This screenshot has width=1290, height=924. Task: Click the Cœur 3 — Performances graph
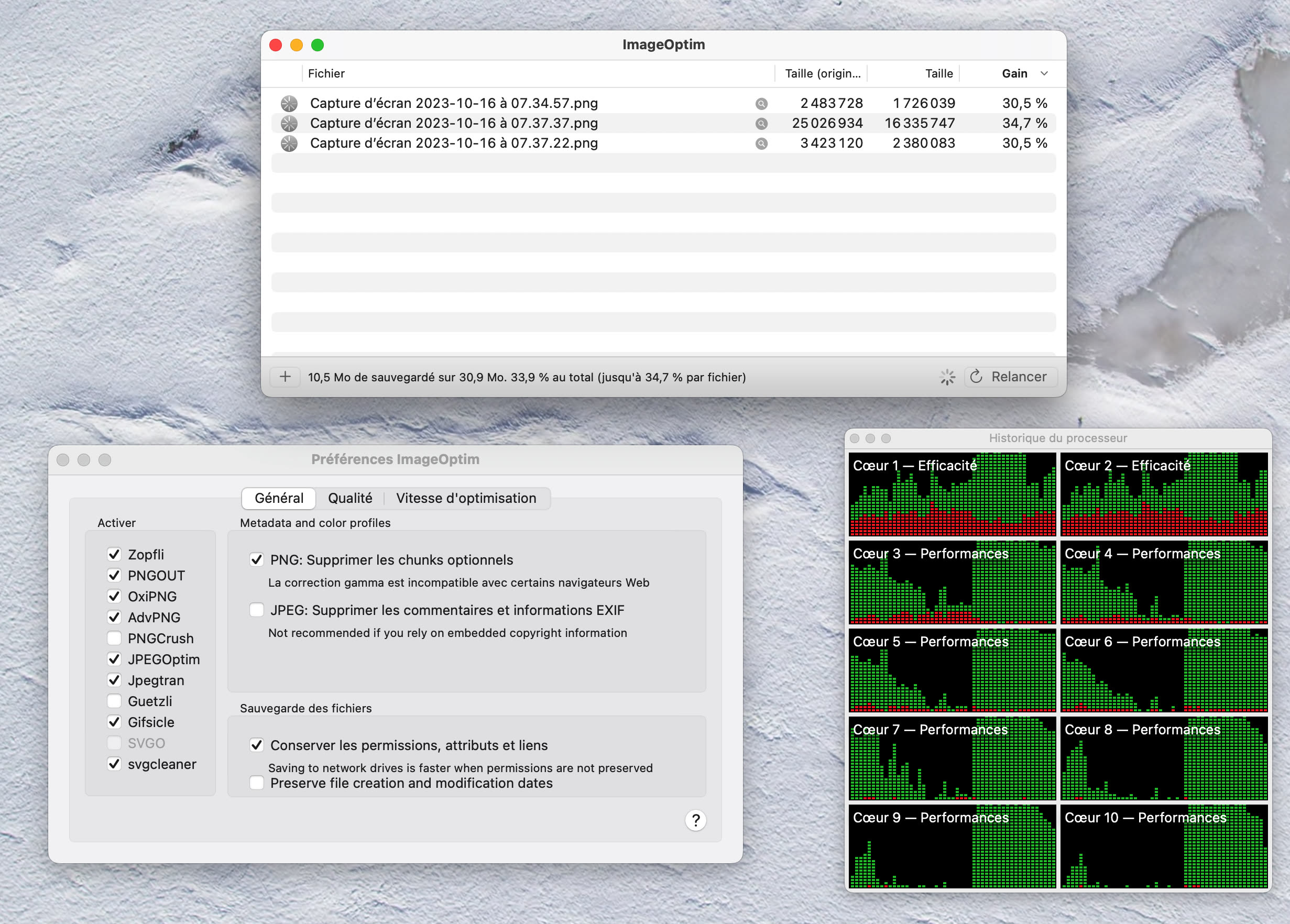tap(952, 582)
